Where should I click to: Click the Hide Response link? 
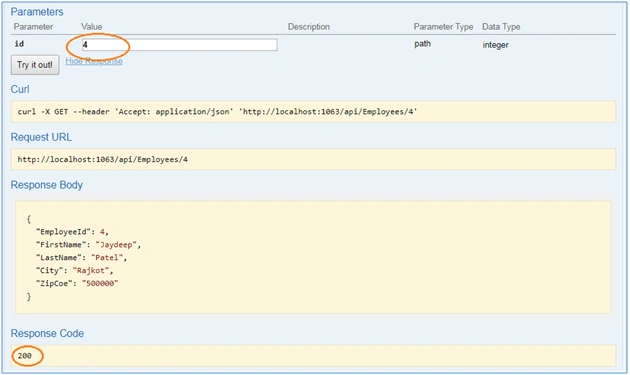tap(94, 61)
